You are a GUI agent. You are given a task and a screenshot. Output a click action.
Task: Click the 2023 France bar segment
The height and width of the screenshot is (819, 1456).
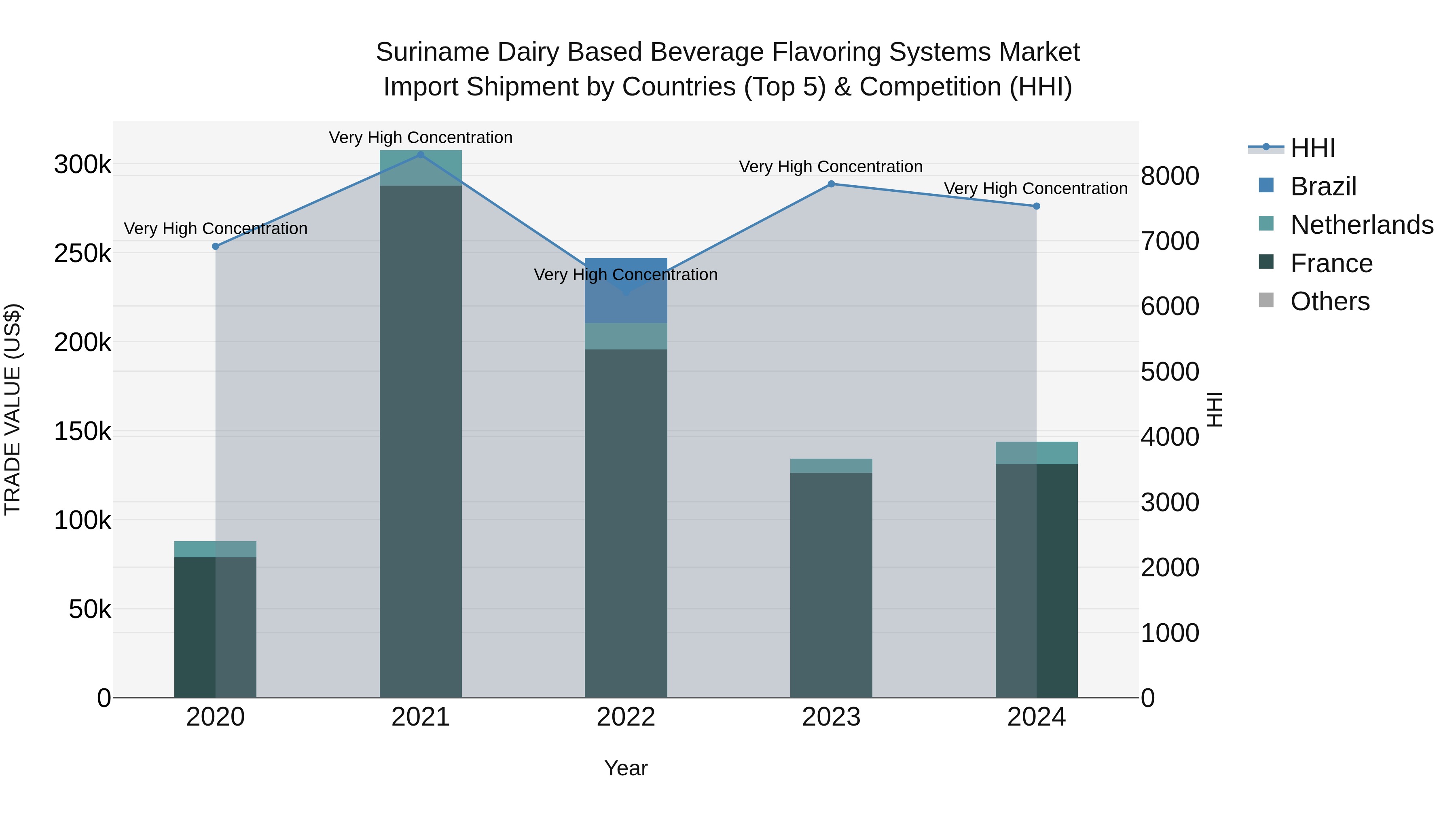click(832, 585)
